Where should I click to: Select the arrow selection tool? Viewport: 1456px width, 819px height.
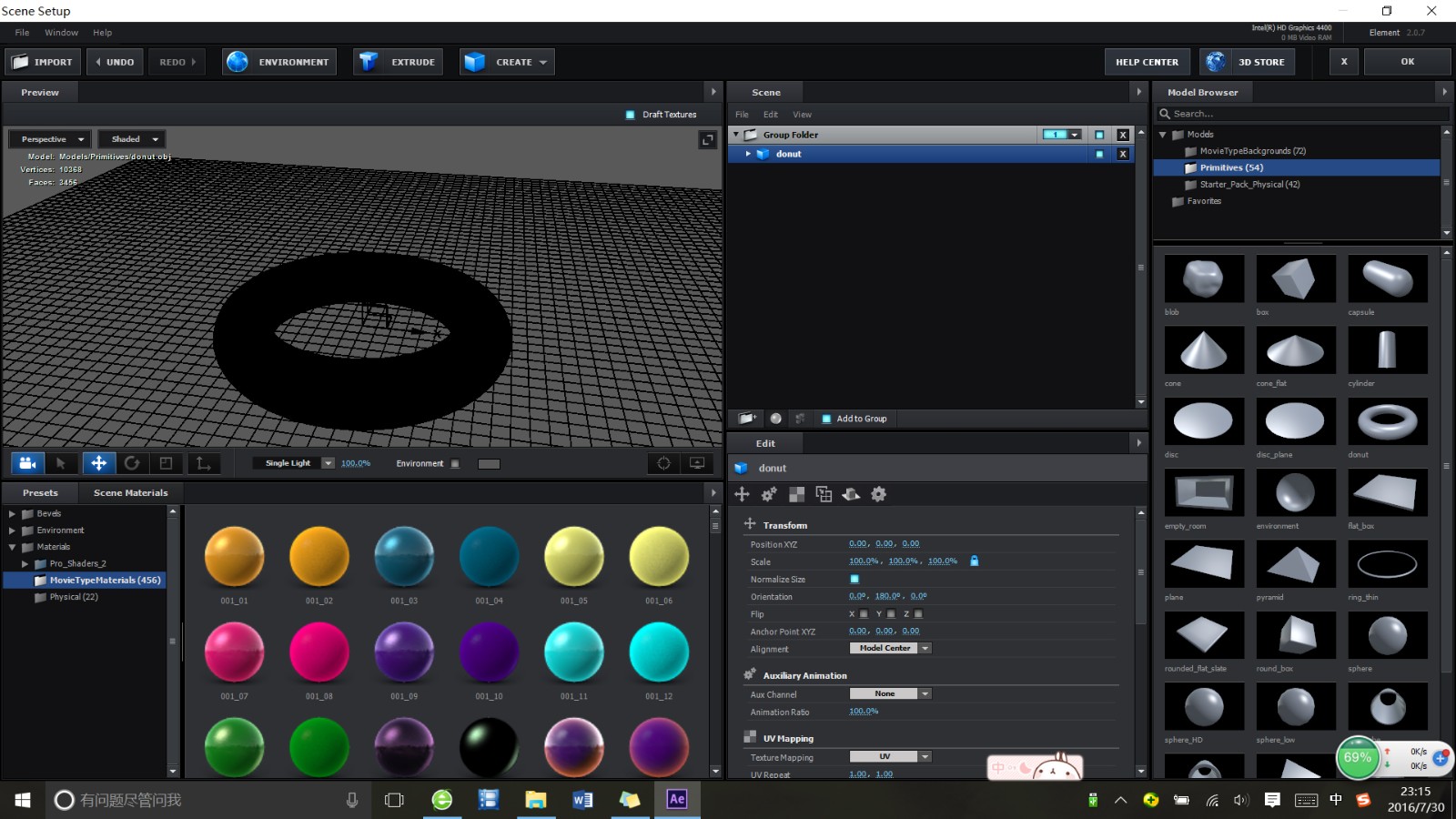tap(62, 463)
